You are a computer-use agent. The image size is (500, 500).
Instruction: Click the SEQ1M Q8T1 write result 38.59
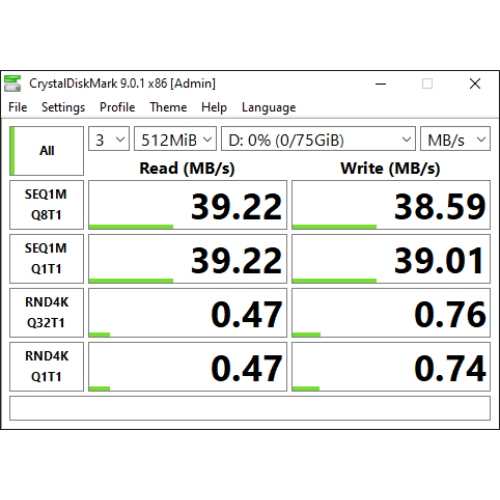pos(391,205)
